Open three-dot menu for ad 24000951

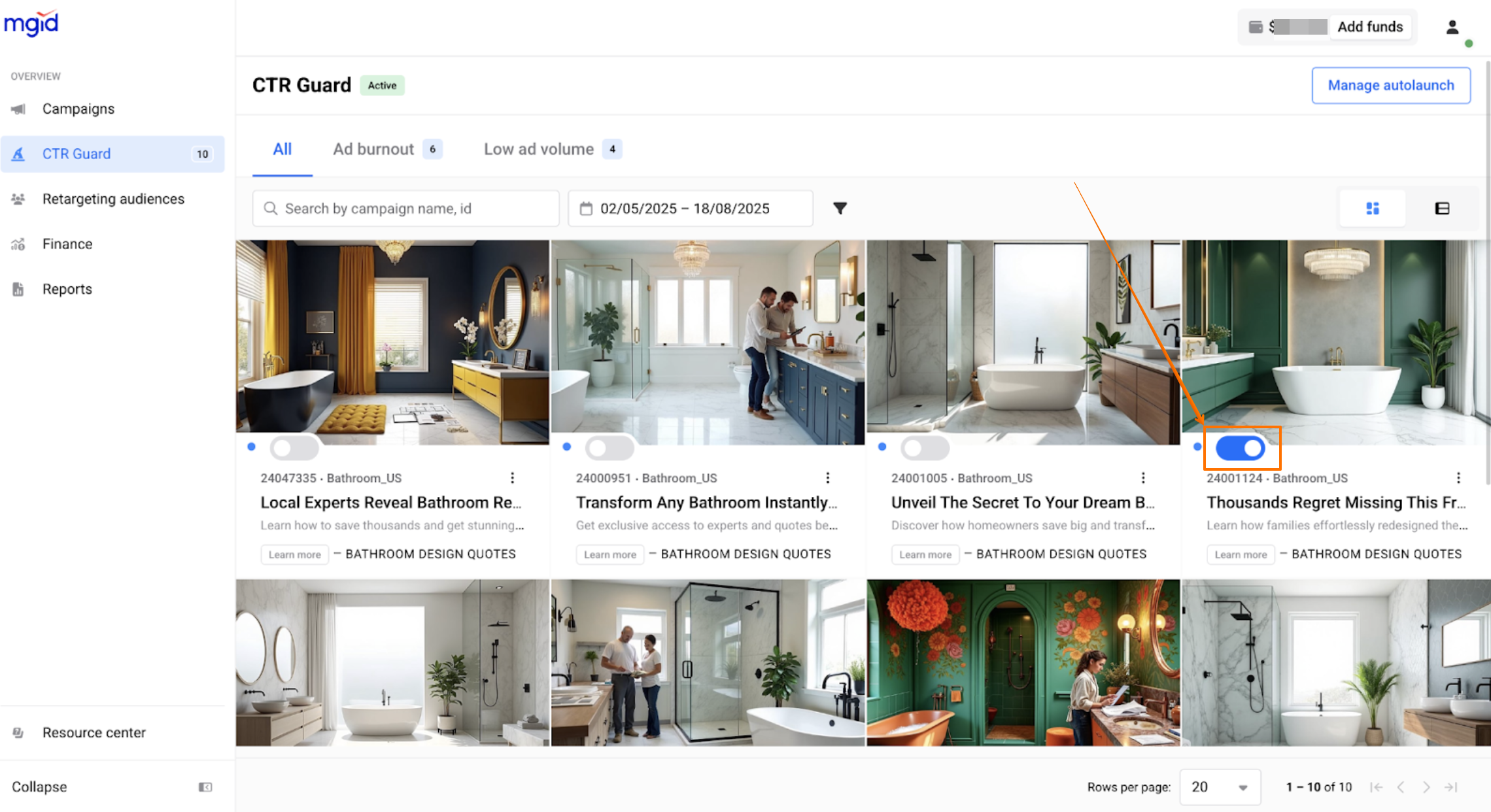(827, 478)
